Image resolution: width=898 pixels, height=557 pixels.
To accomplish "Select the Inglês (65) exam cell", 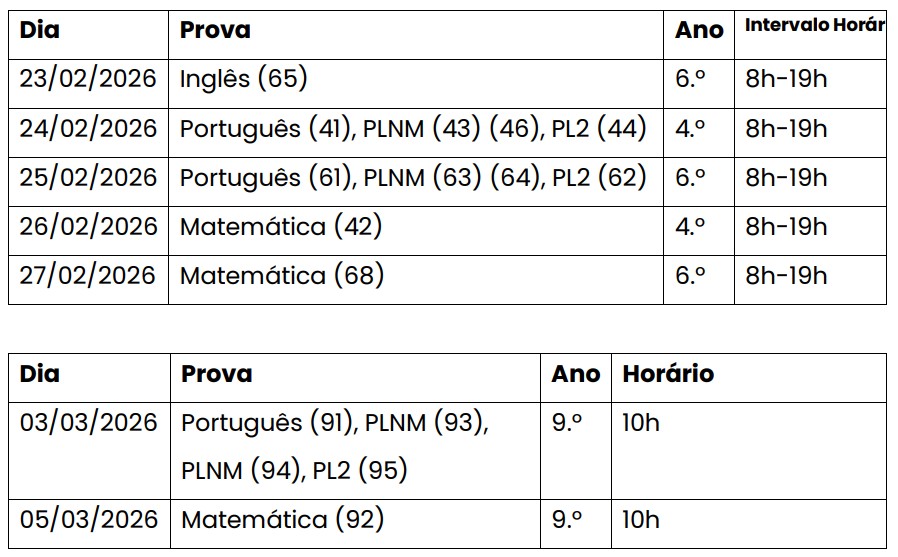I will click(243, 80).
